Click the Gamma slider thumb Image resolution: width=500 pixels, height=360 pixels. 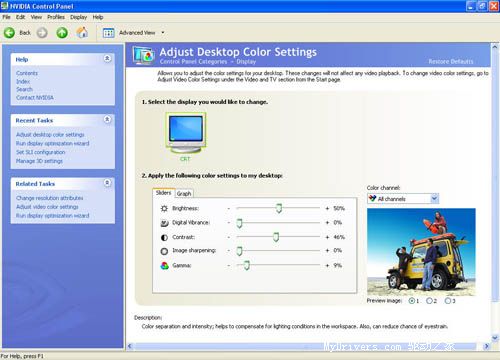(x=247, y=265)
